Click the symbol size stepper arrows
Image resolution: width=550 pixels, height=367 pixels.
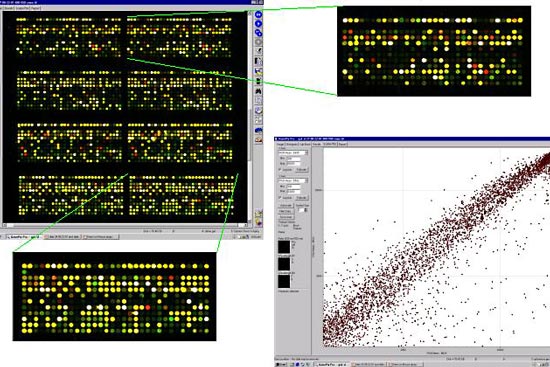coord(306,210)
